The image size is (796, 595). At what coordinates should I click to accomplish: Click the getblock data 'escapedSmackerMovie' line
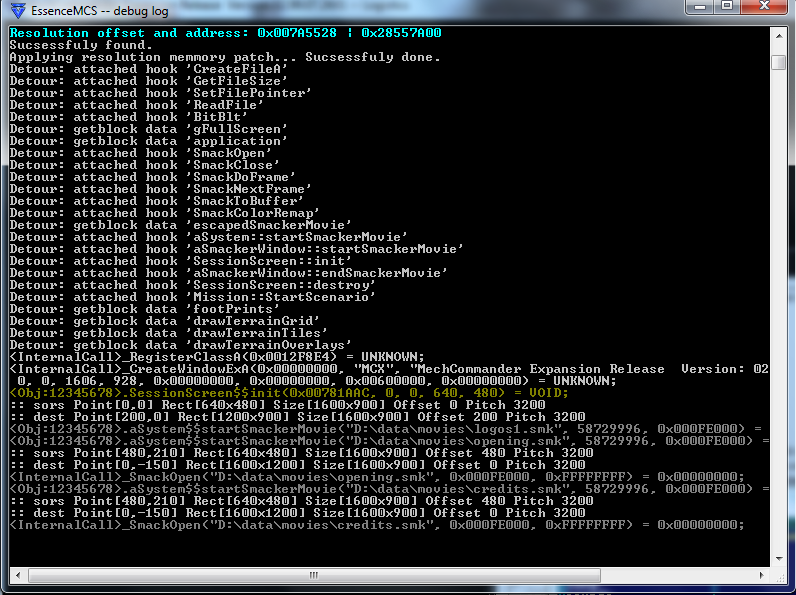tap(181, 225)
